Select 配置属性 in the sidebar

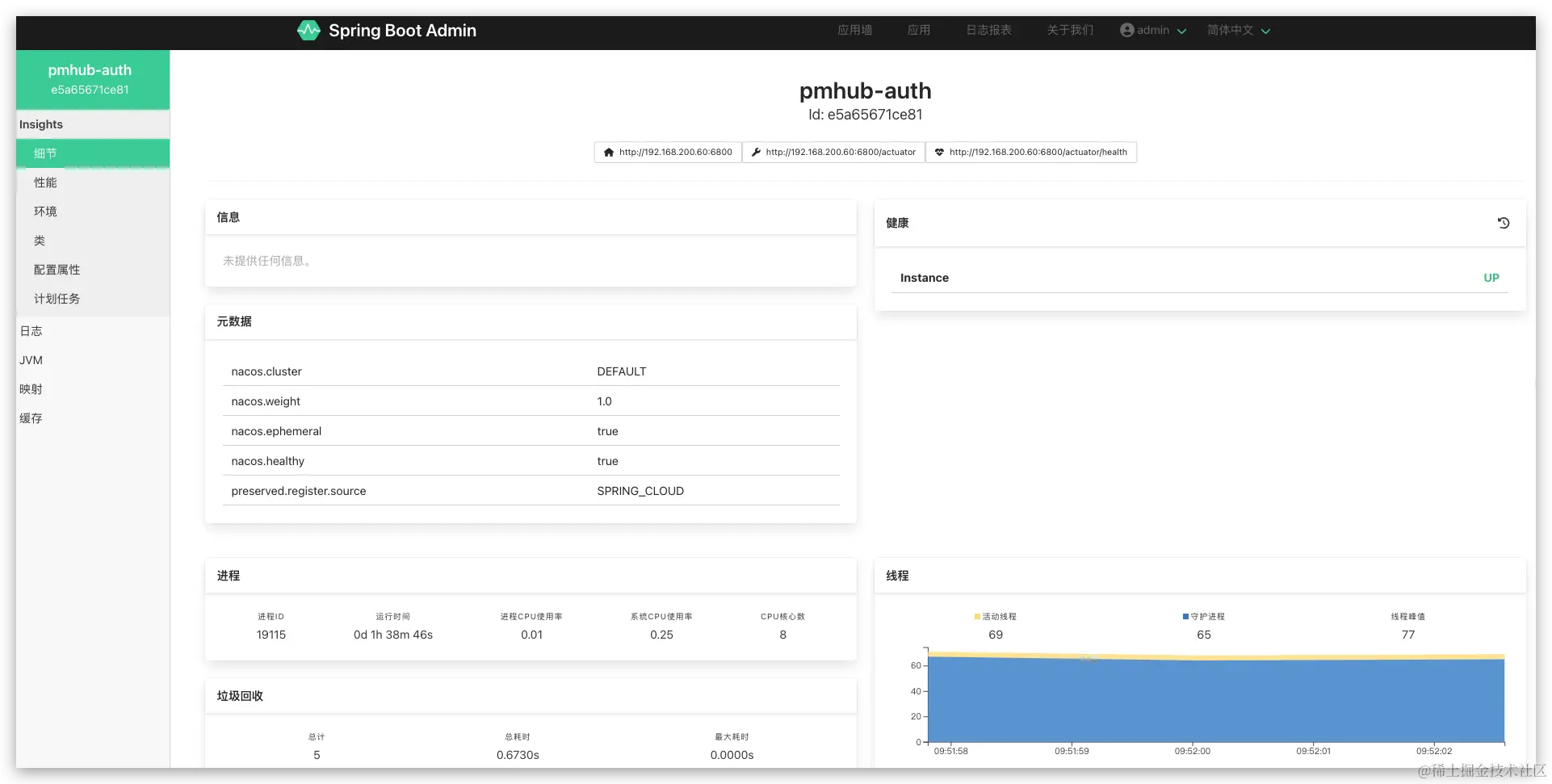tap(93, 270)
